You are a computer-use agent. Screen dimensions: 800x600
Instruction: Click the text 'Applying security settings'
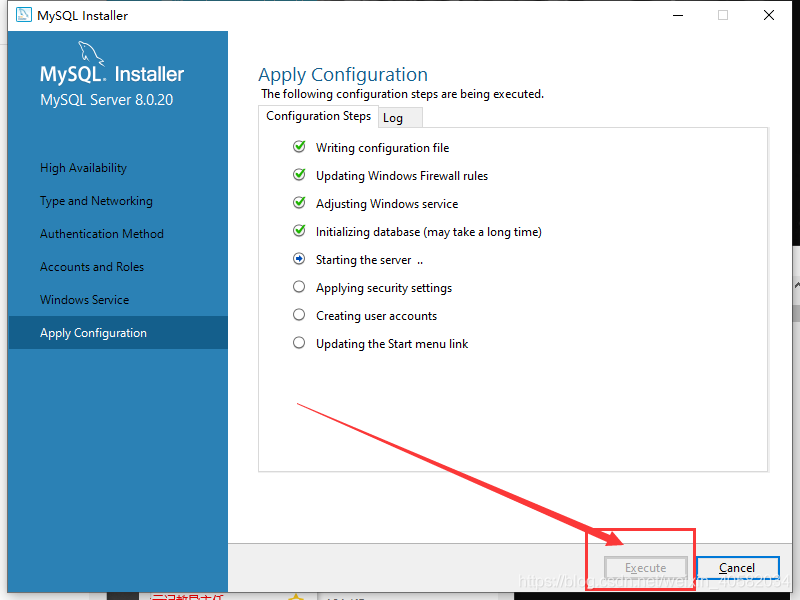click(384, 288)
